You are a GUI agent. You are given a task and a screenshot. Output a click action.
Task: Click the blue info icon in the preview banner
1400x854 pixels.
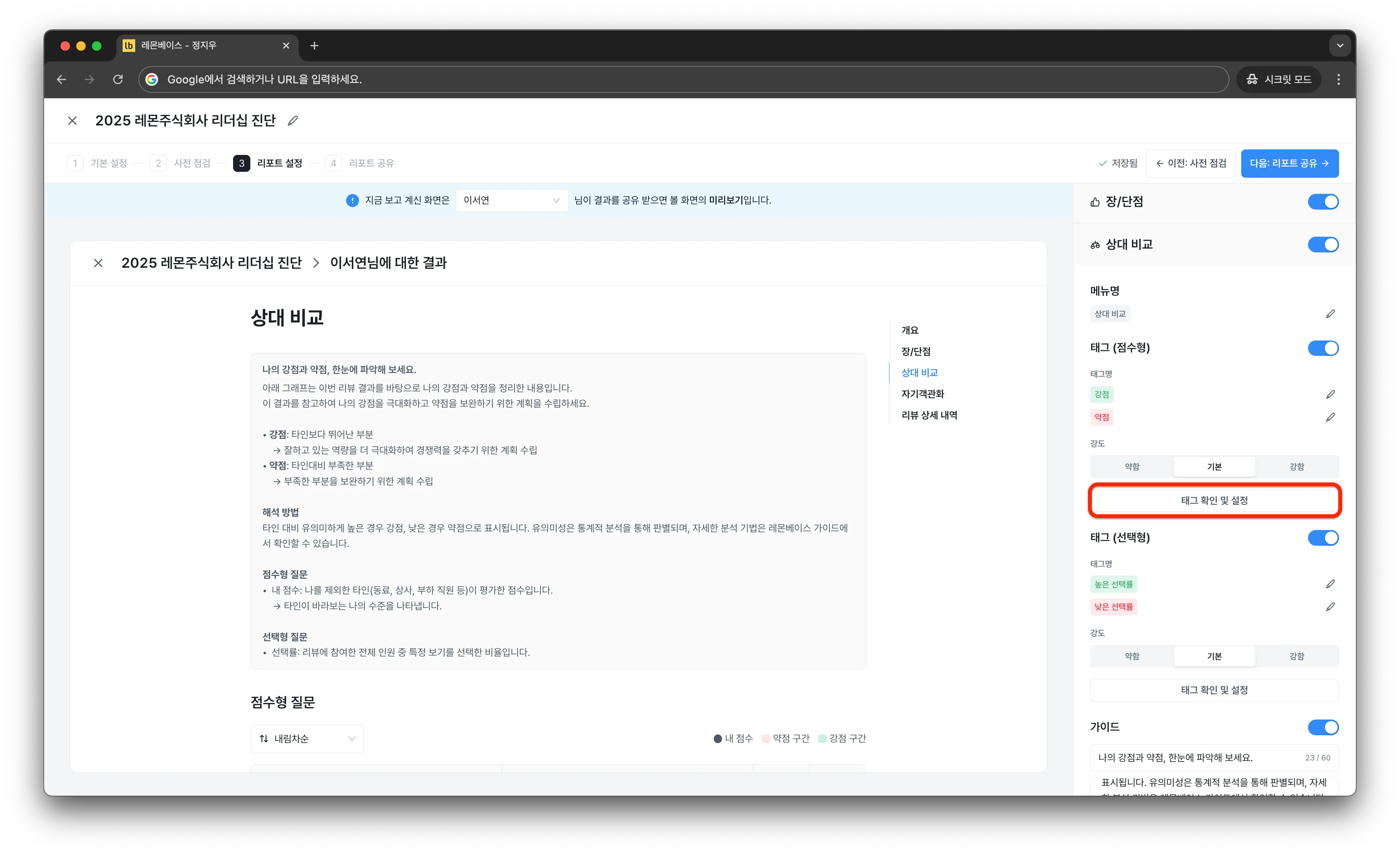click(352, 200)
